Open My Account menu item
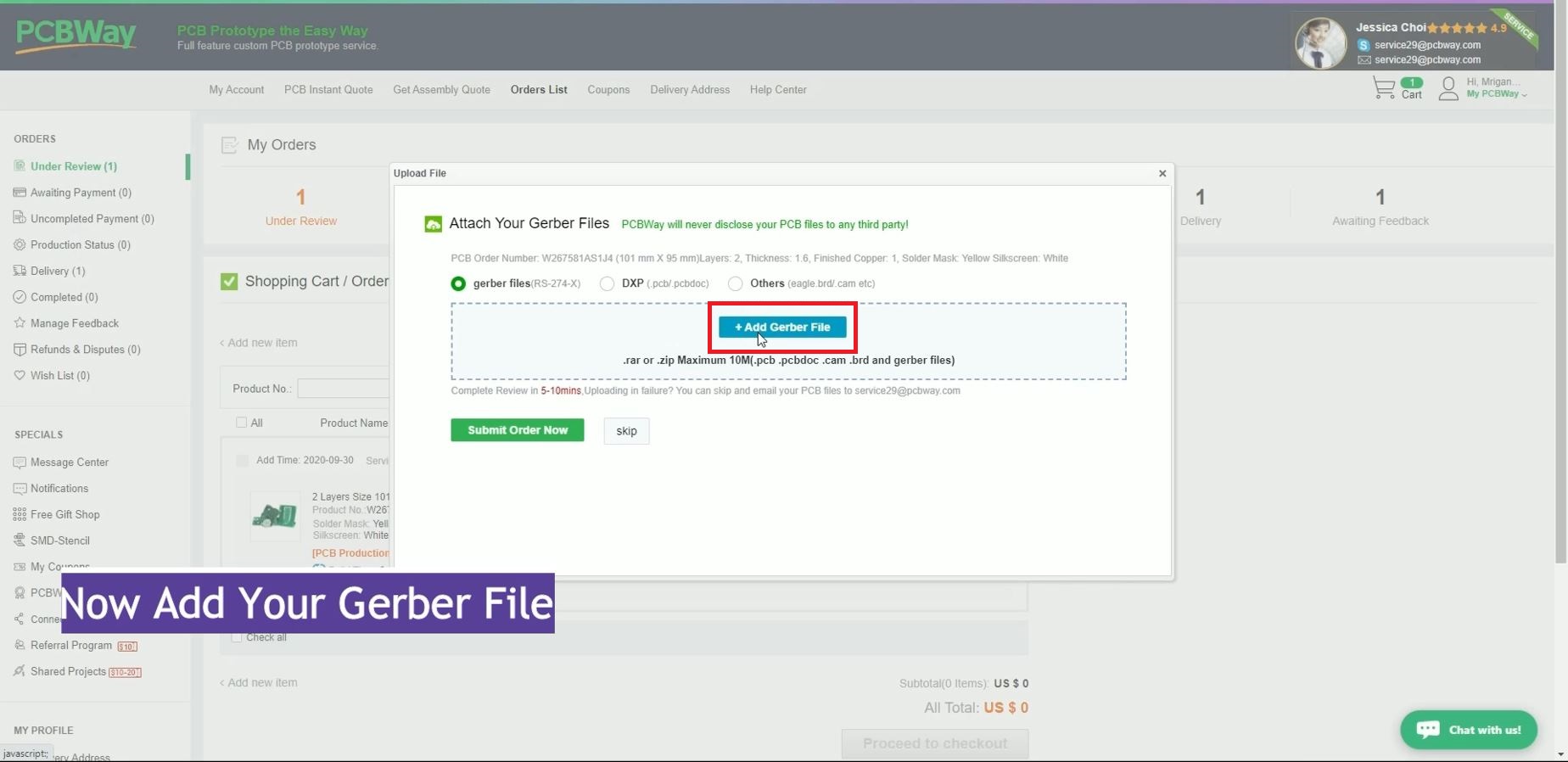The image size is (1568, 762). click(237, 89)
